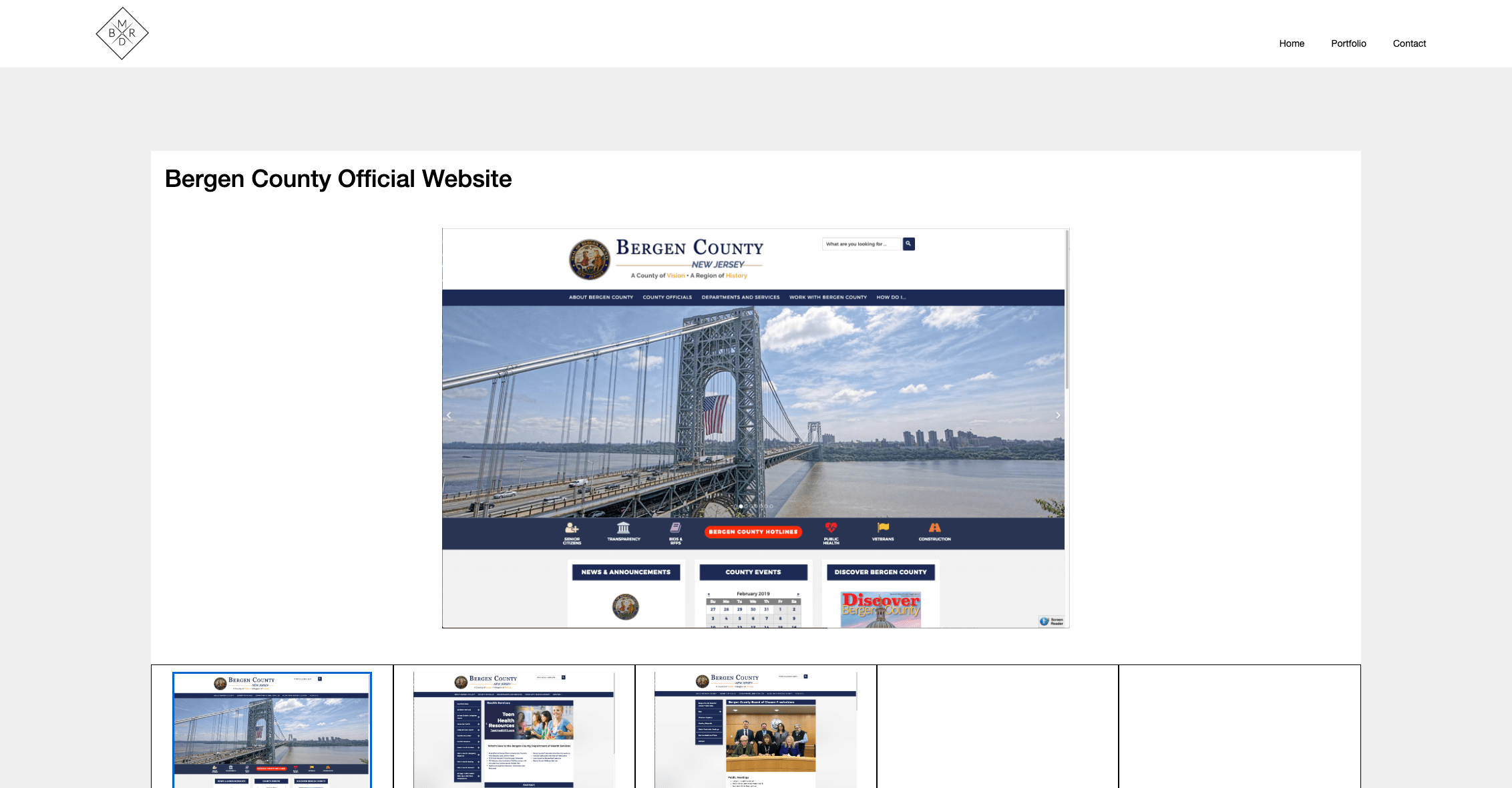Click the Senior Citizens icon
This screenshot has height=788, width=1512.
pyautogui.click(x=572, y=528)
